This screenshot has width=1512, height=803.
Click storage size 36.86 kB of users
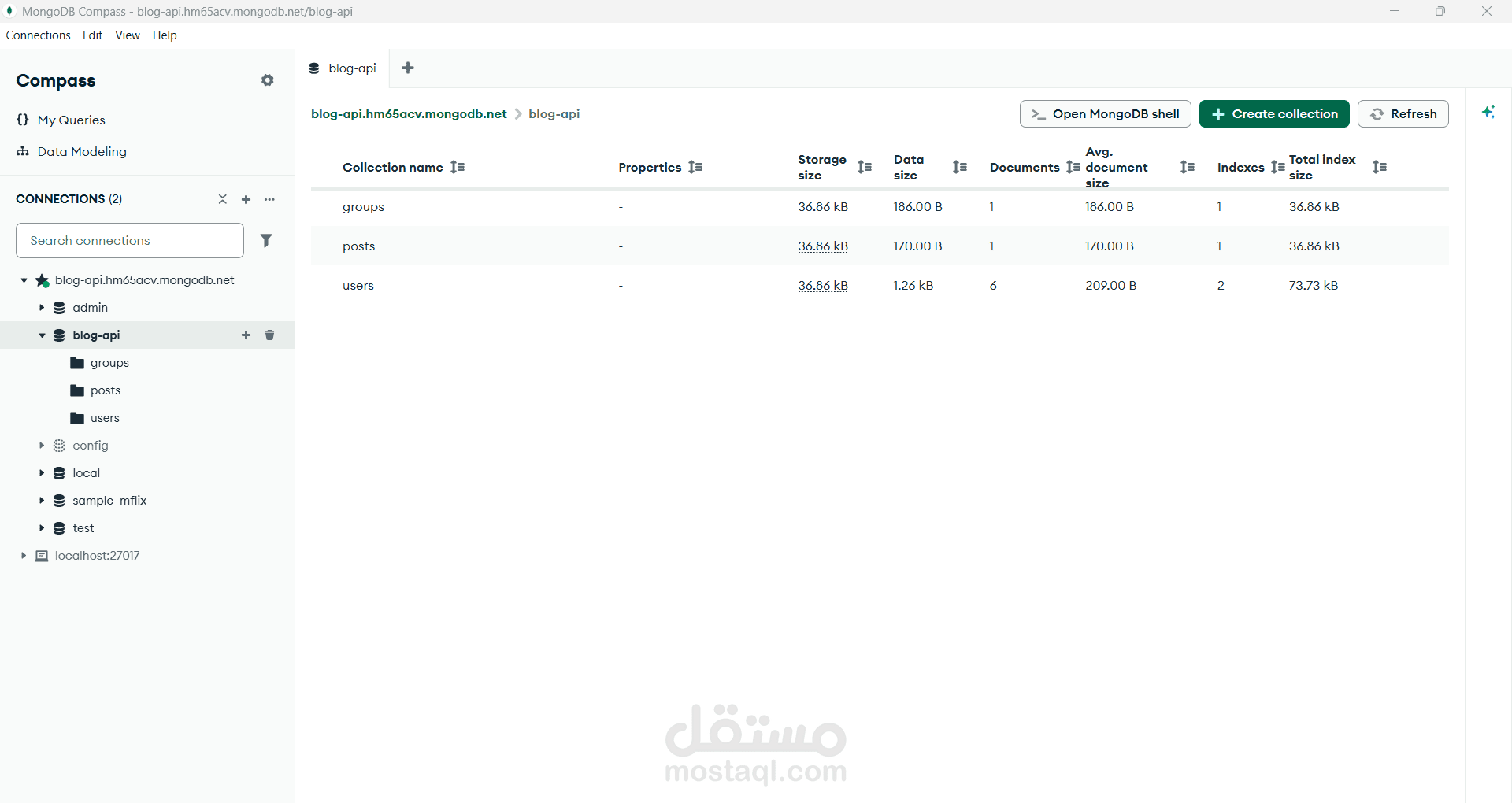823,285
